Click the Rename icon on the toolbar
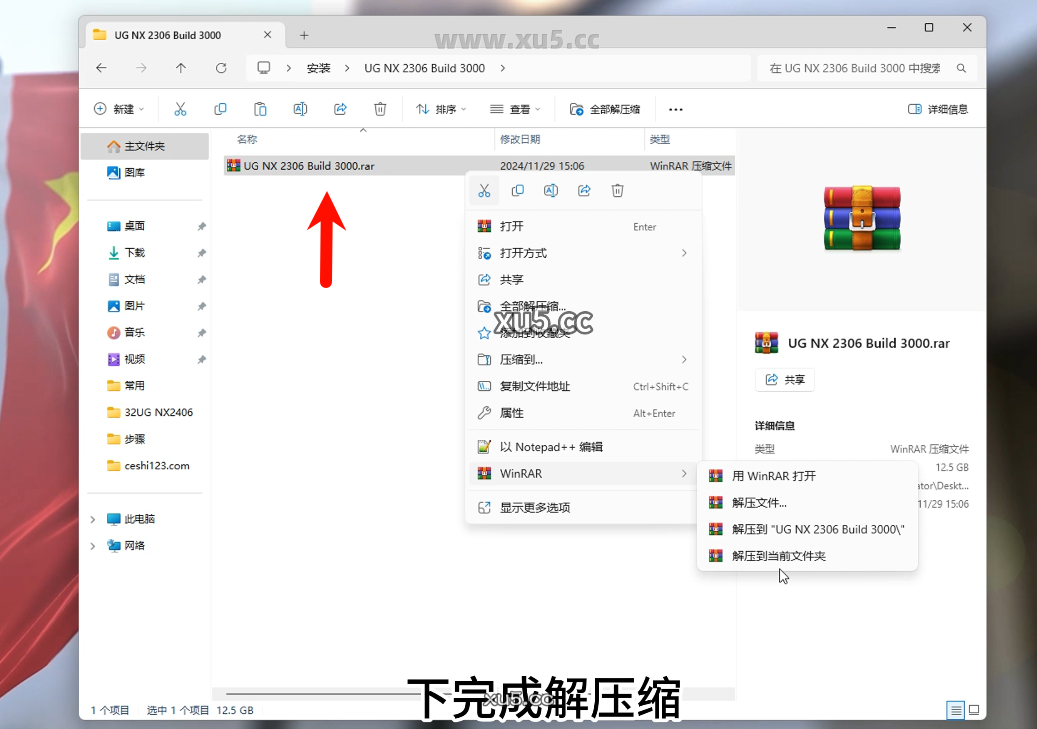 coord(300,109)
